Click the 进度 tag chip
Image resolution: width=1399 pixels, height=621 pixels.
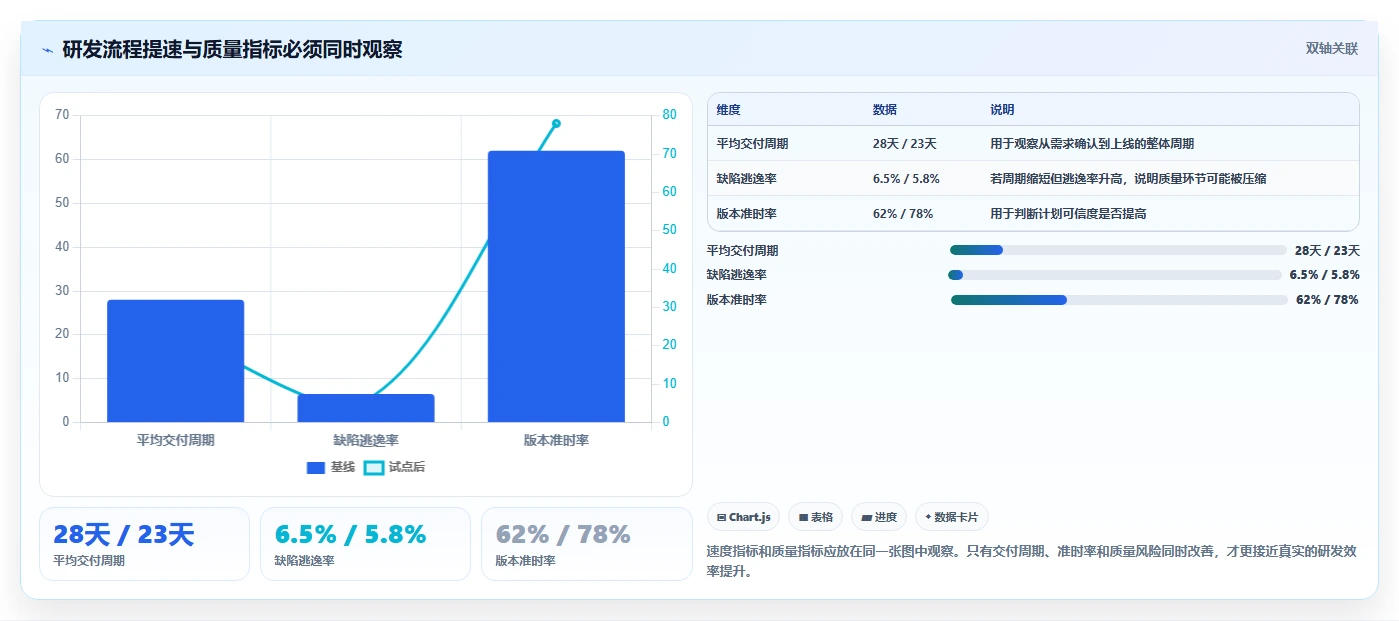point(879,517)
